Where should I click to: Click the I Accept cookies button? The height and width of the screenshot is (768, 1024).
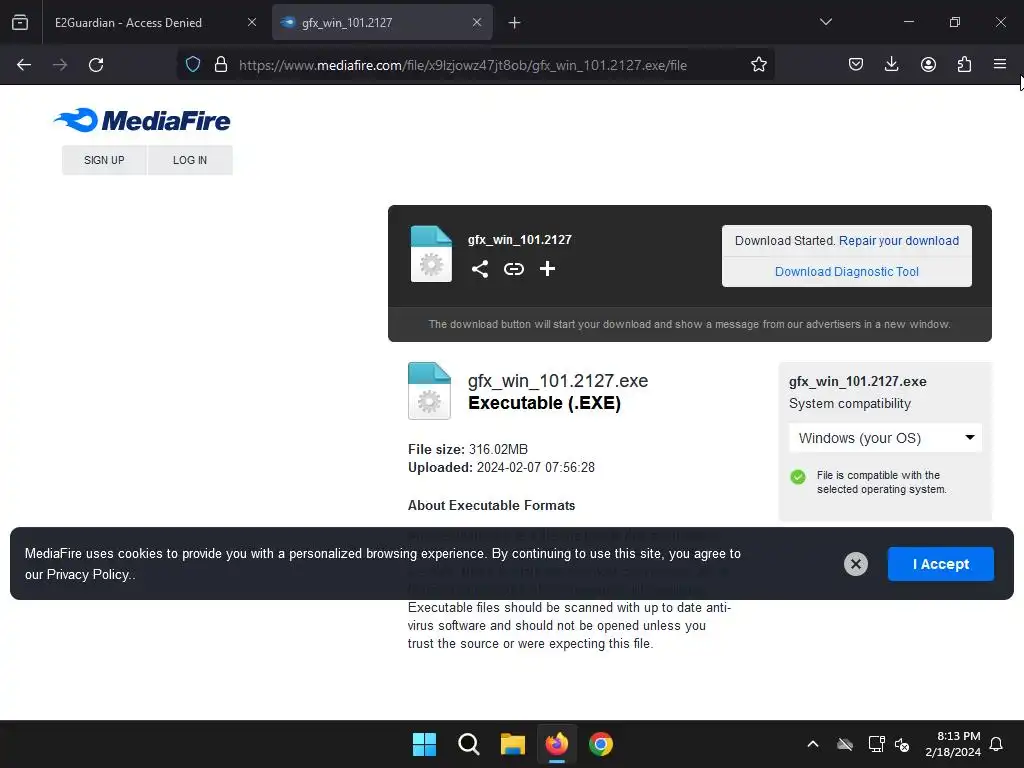coord(940,564)
